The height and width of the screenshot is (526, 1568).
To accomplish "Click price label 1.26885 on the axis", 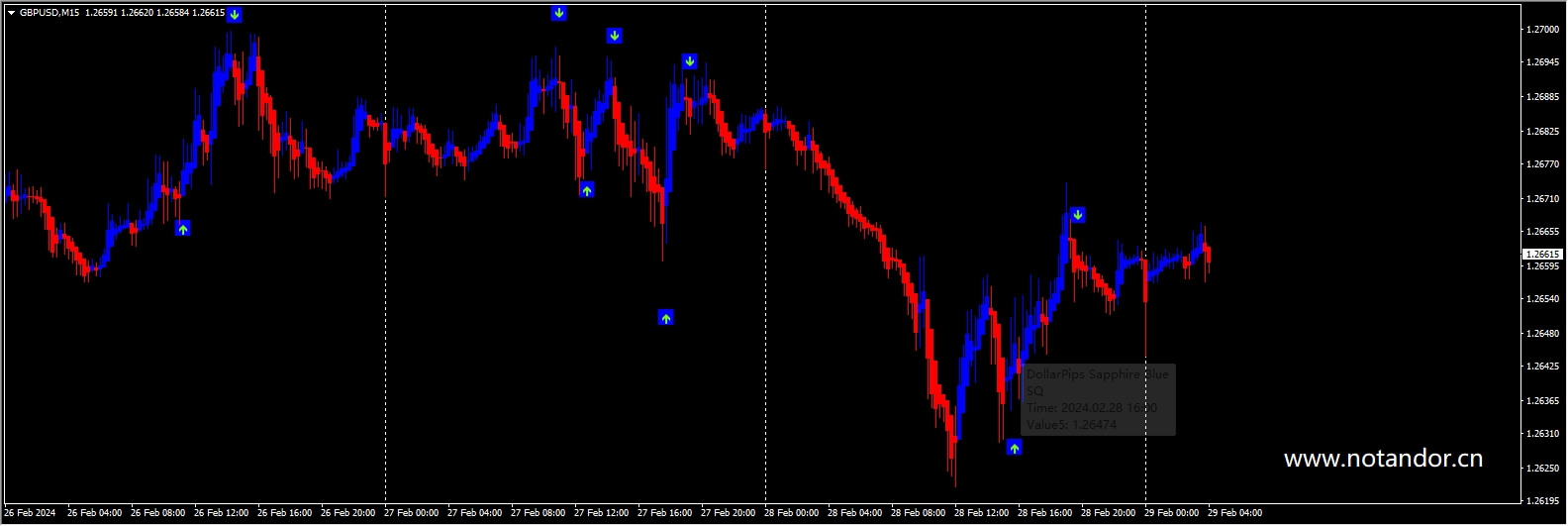I will [1542, 97].
